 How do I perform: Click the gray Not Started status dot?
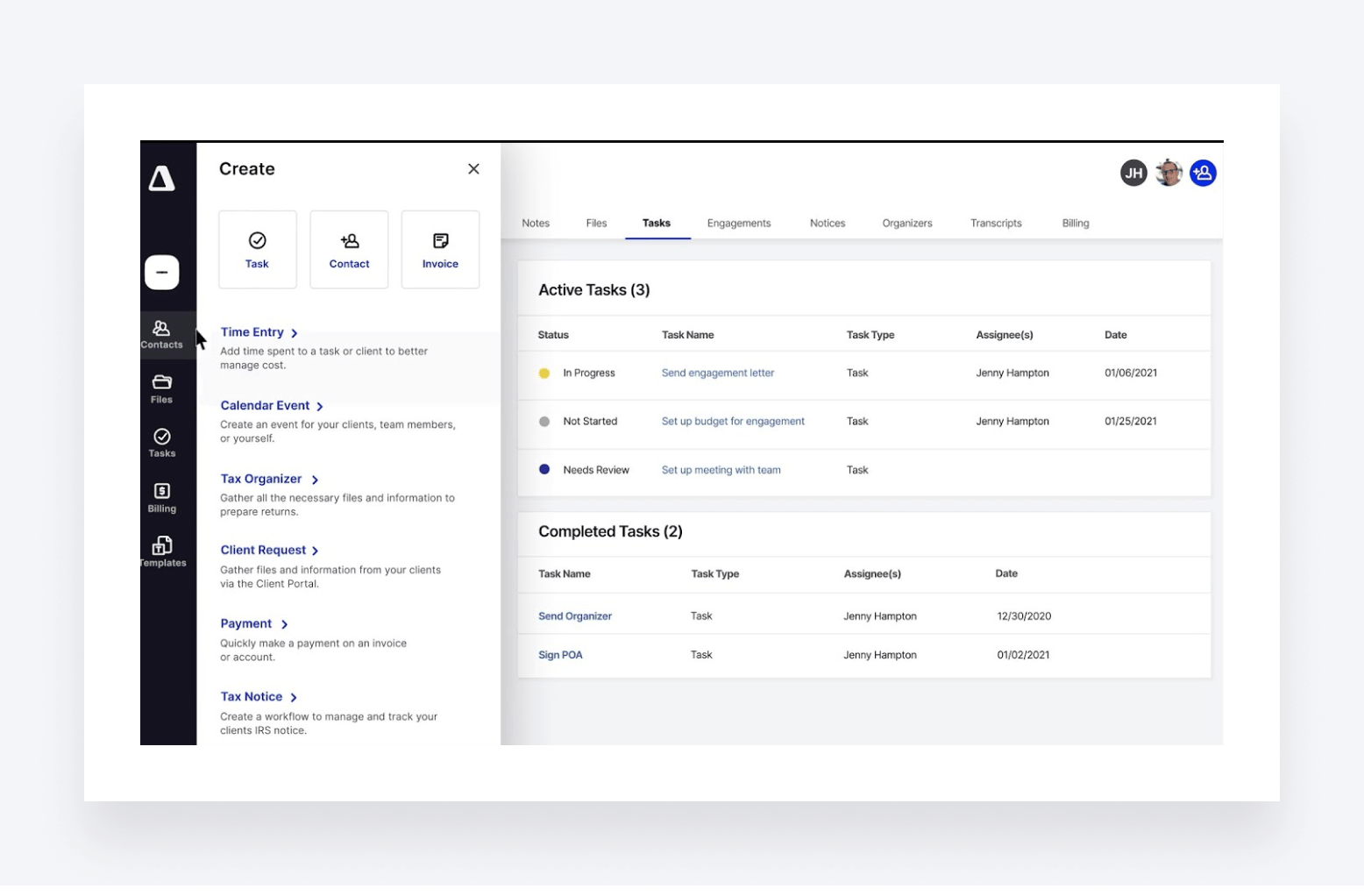(x=544, y=422)
